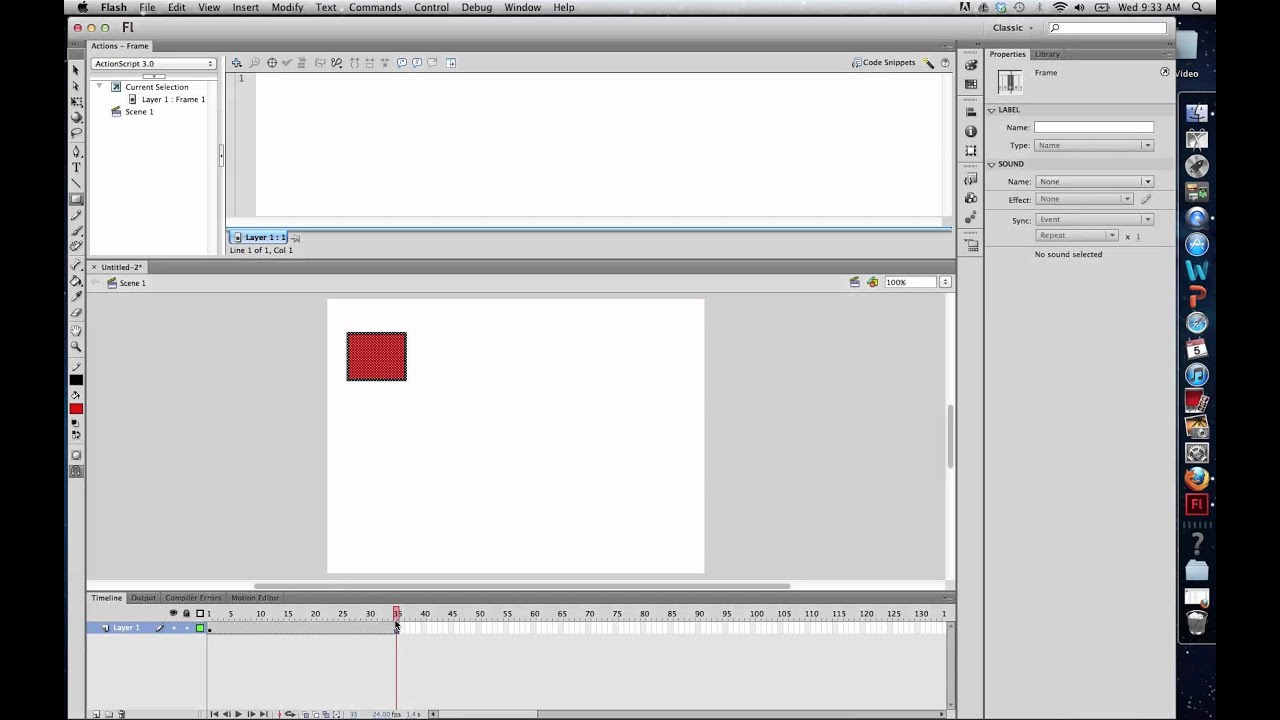The height and width of the screenshot is (720, 1280).
Task: Open the ActionScript 3.0 version dropdown
Action: click(153, 63)
